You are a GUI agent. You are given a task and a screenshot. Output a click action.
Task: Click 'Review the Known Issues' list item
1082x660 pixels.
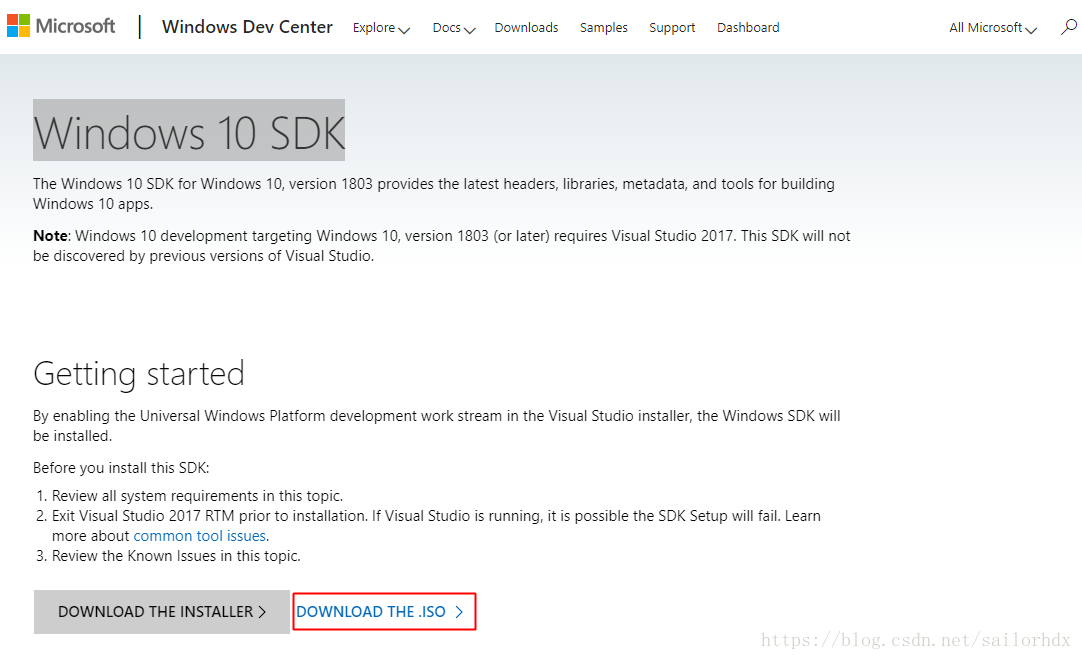pos(176,556)
